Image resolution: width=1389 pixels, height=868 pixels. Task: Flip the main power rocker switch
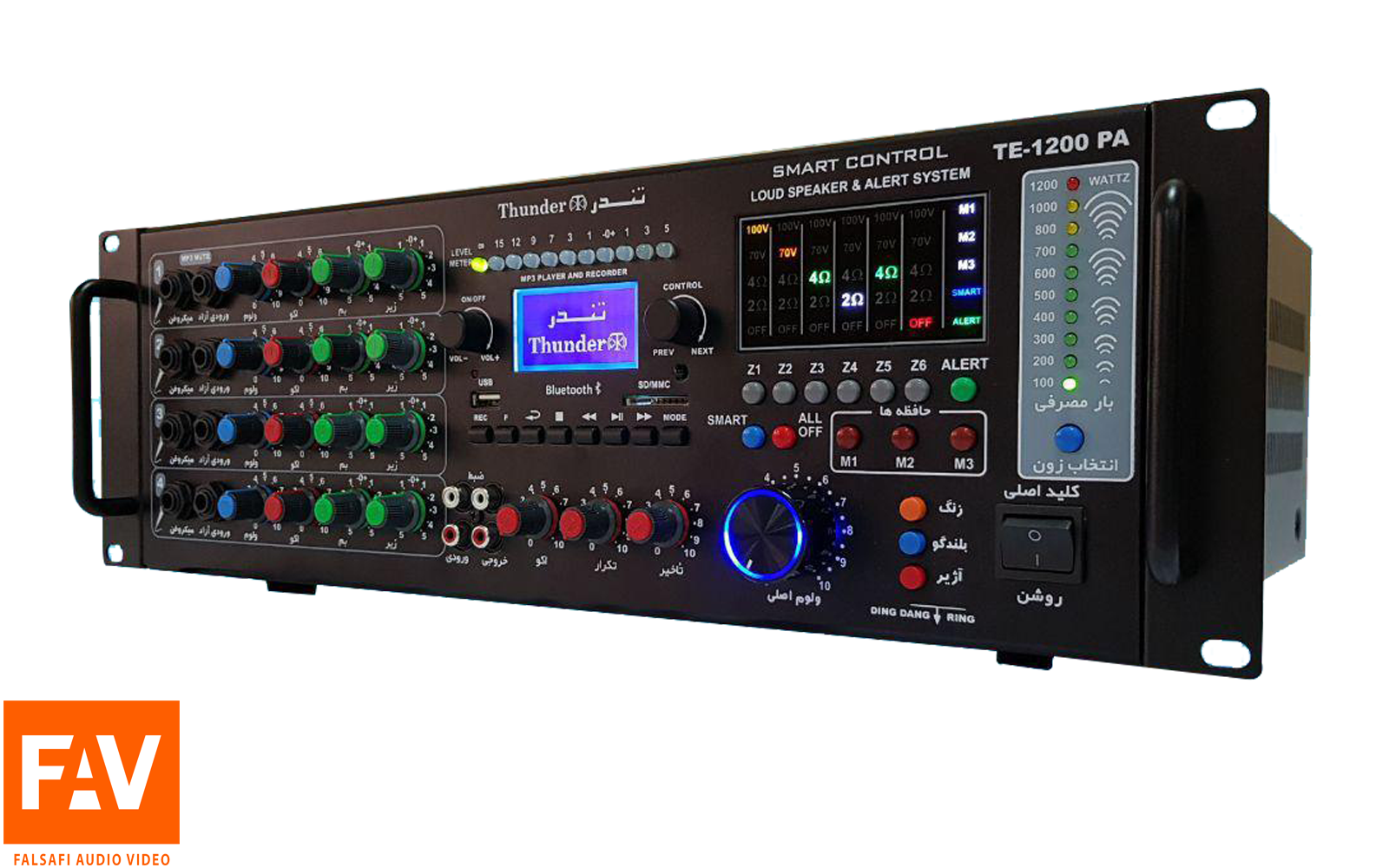(1036, 546)
